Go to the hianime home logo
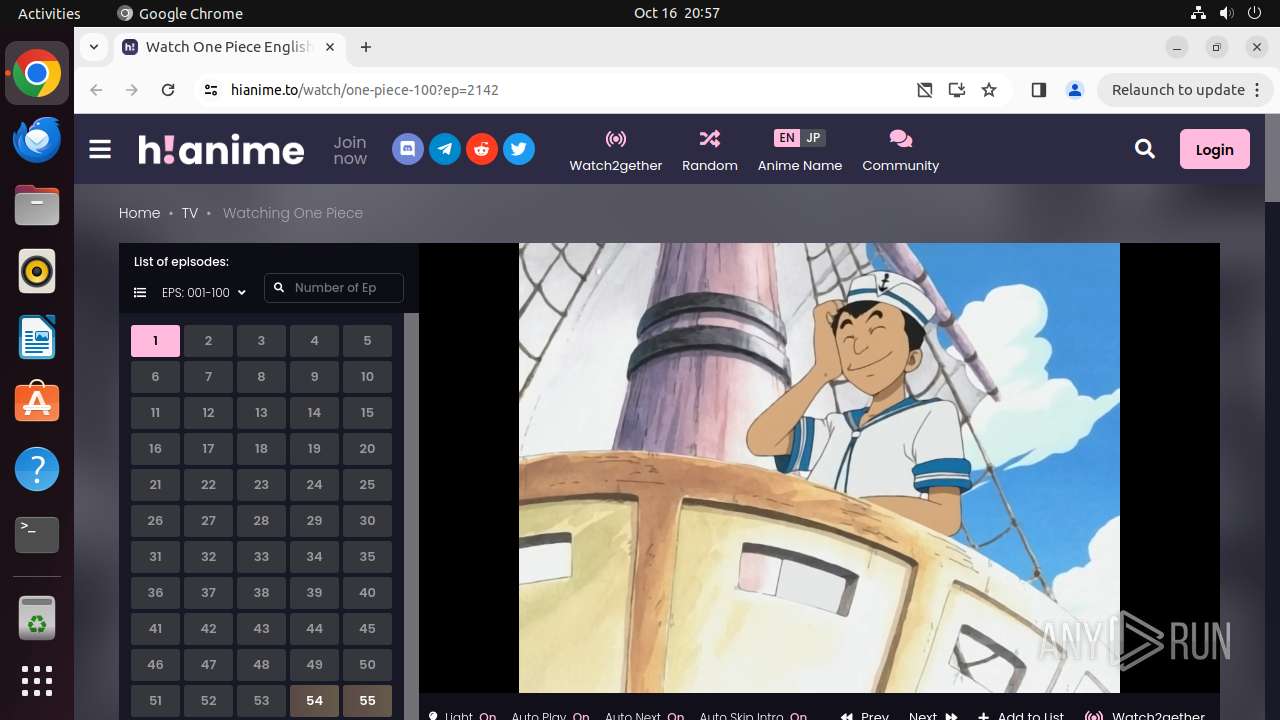Screen dimensions: 1280x720 coord(221,150)
